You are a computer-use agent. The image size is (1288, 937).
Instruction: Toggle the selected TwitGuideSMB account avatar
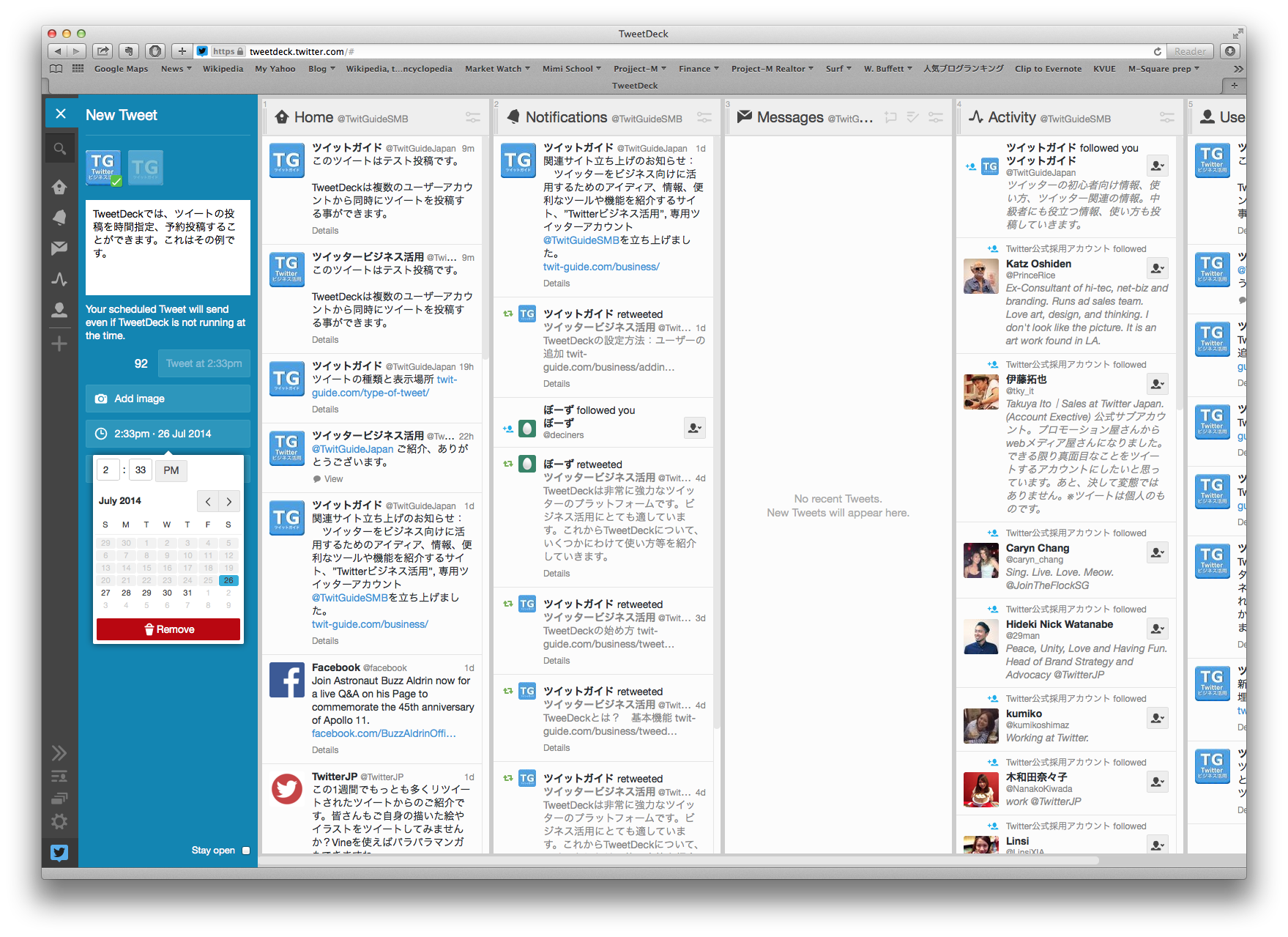[x=103, y=168]
